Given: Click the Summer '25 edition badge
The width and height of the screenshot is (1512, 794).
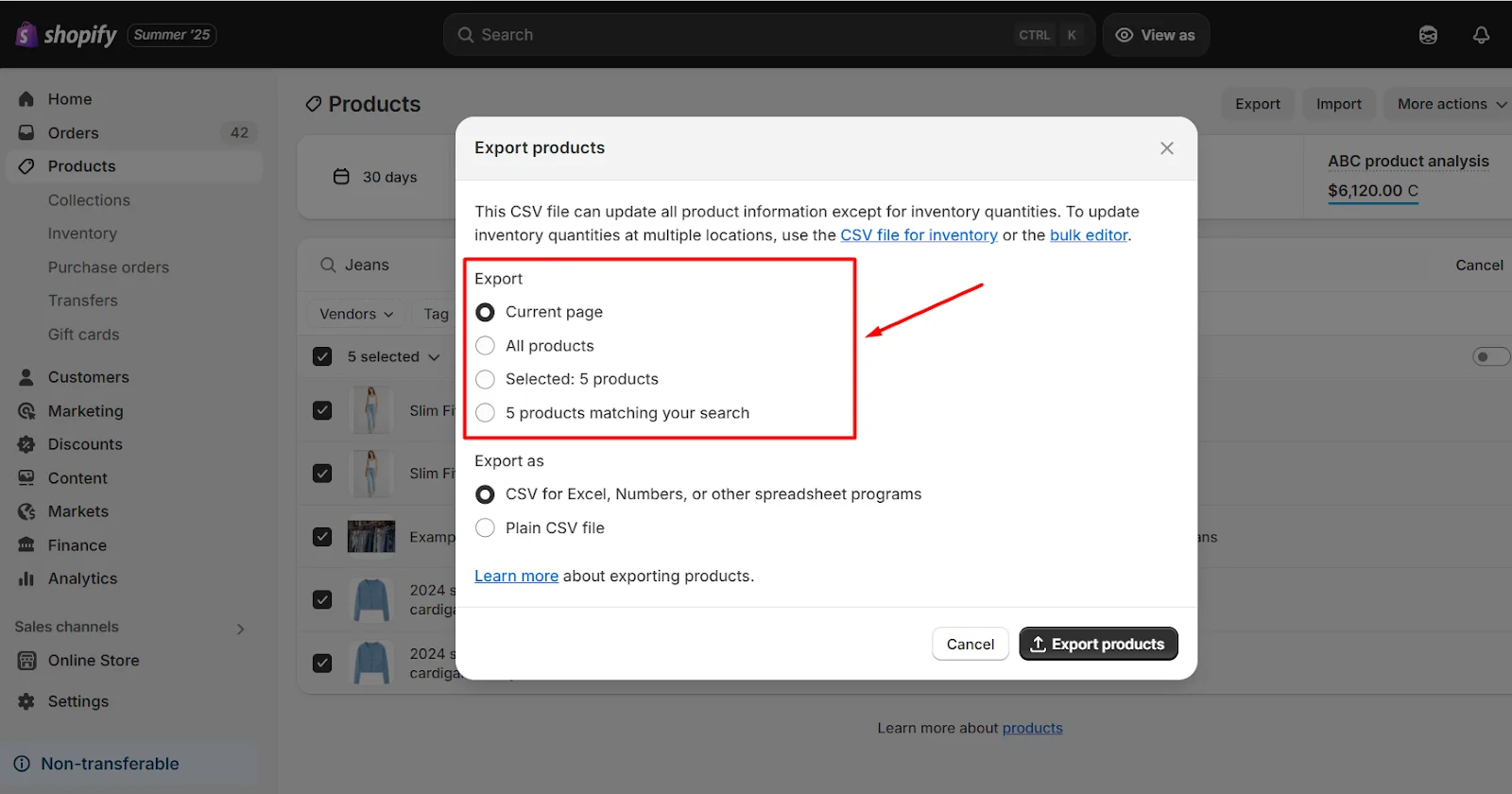Looking at the screenshot, I should (x=172, y=35).
